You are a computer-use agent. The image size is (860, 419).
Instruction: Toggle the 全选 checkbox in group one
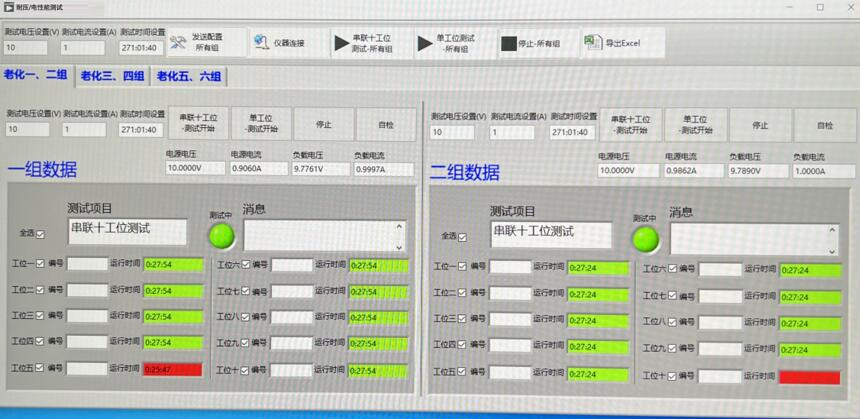[40, 234]
